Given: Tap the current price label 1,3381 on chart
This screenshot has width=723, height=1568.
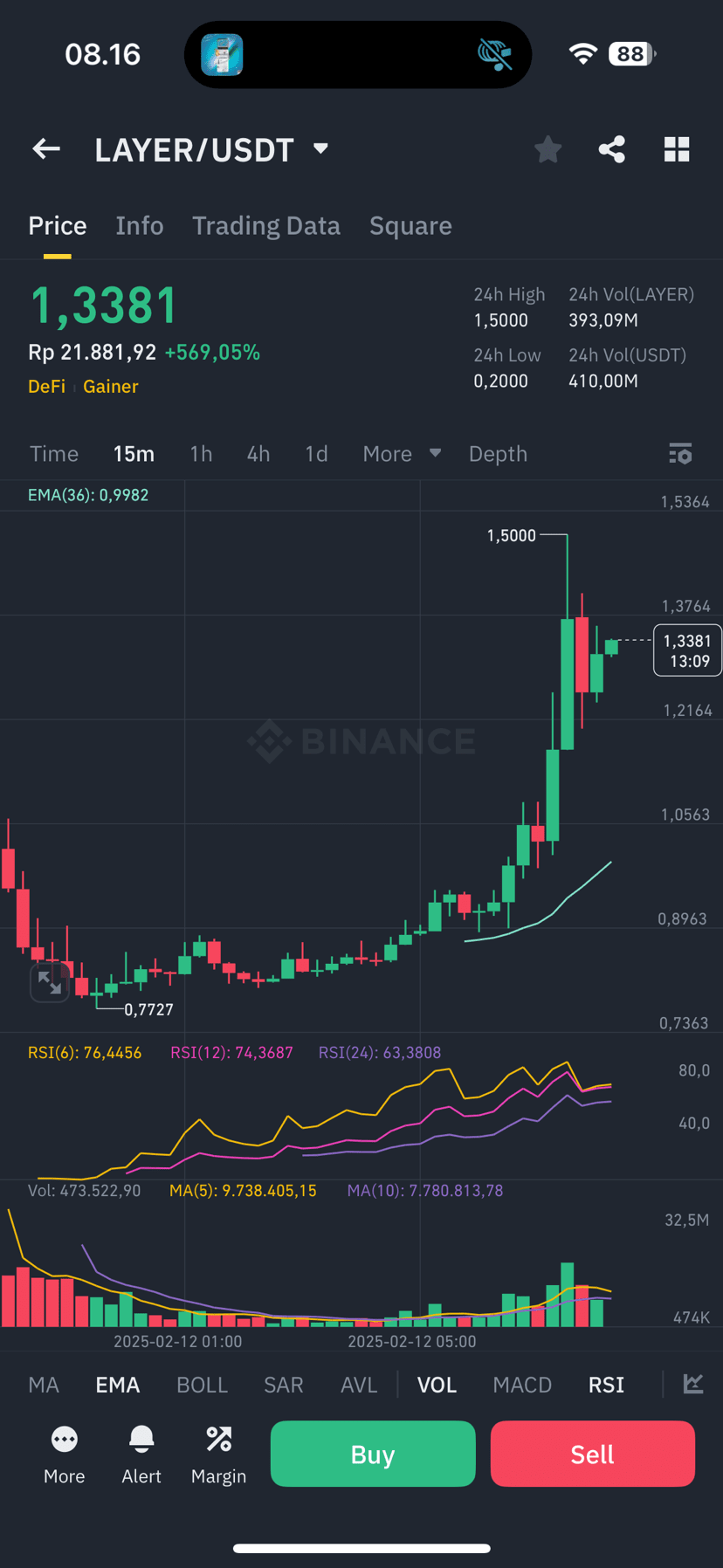Looking at the screenshot, I should [688, 650].
